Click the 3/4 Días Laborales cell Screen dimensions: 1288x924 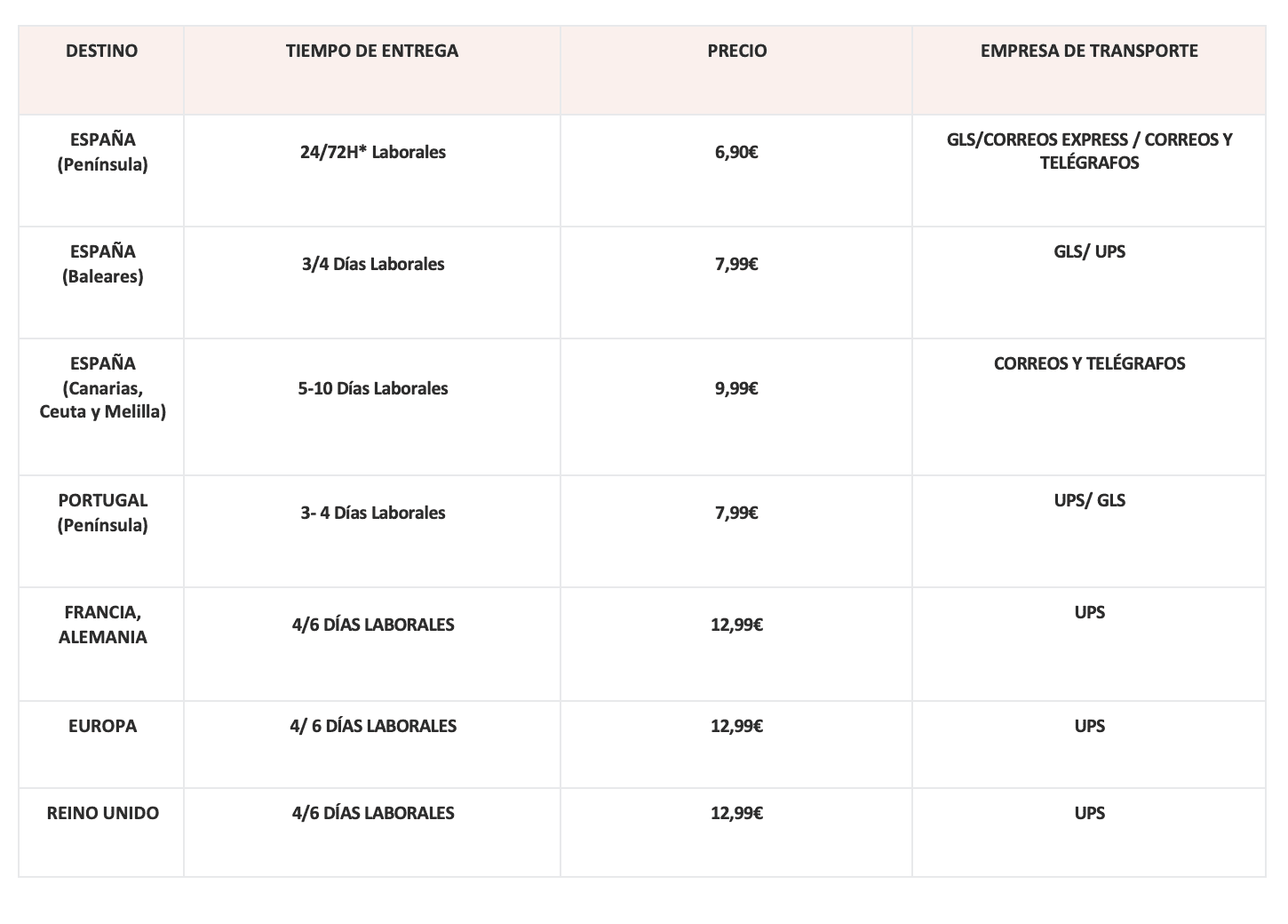[372, 283]
